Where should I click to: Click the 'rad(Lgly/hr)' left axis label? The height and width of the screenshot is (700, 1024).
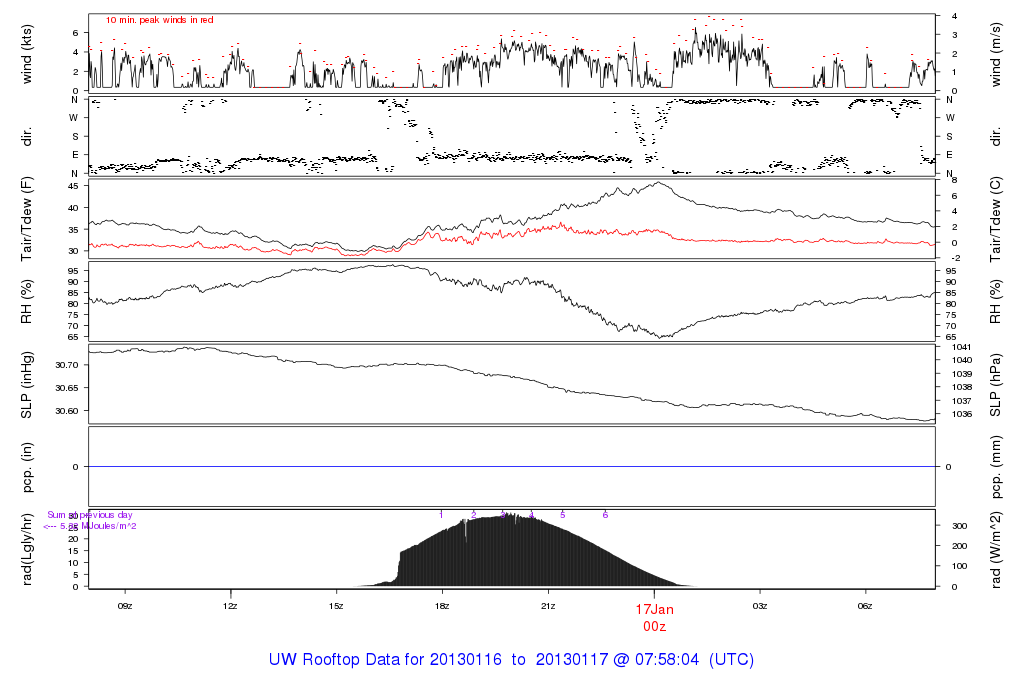[x=26, y=549]
